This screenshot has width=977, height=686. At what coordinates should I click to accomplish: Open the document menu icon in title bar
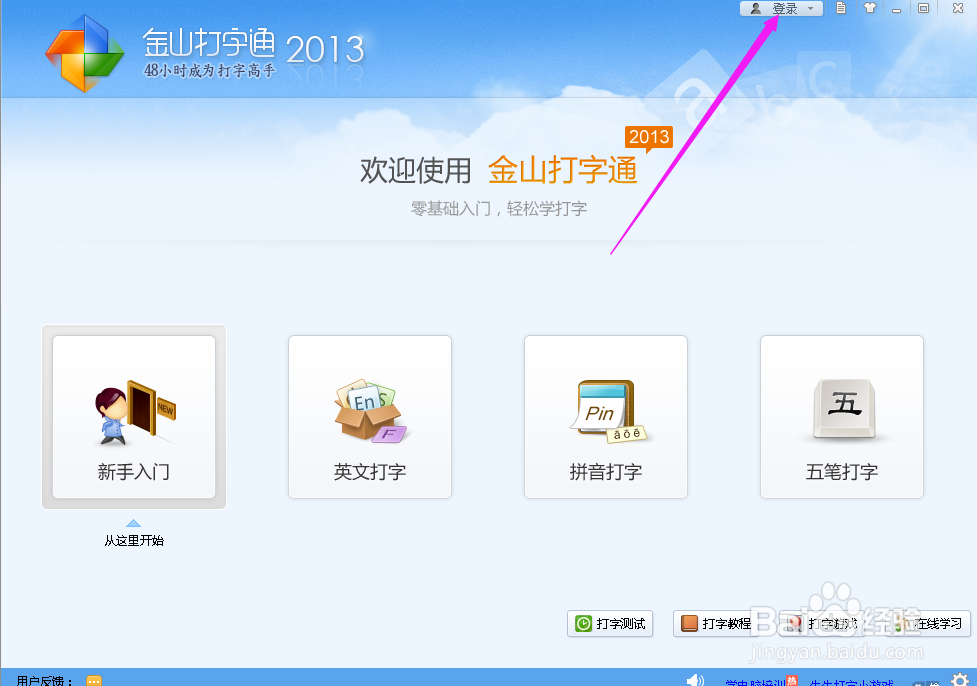click(841, 8)
